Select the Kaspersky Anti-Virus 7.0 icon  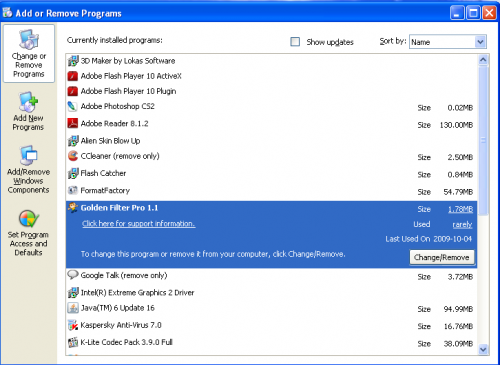click(73, 325)
